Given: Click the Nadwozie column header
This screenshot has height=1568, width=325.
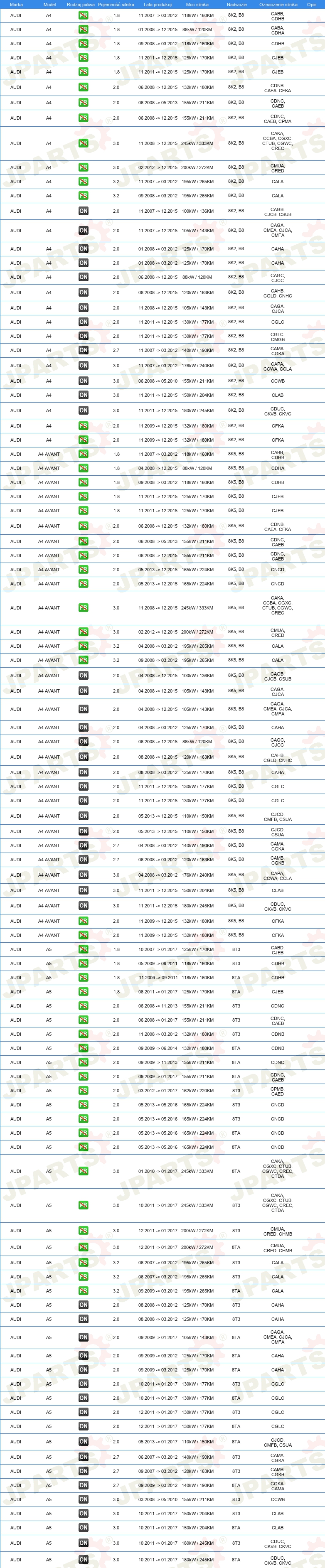Looking at the screenshot, I should [237, 4].
